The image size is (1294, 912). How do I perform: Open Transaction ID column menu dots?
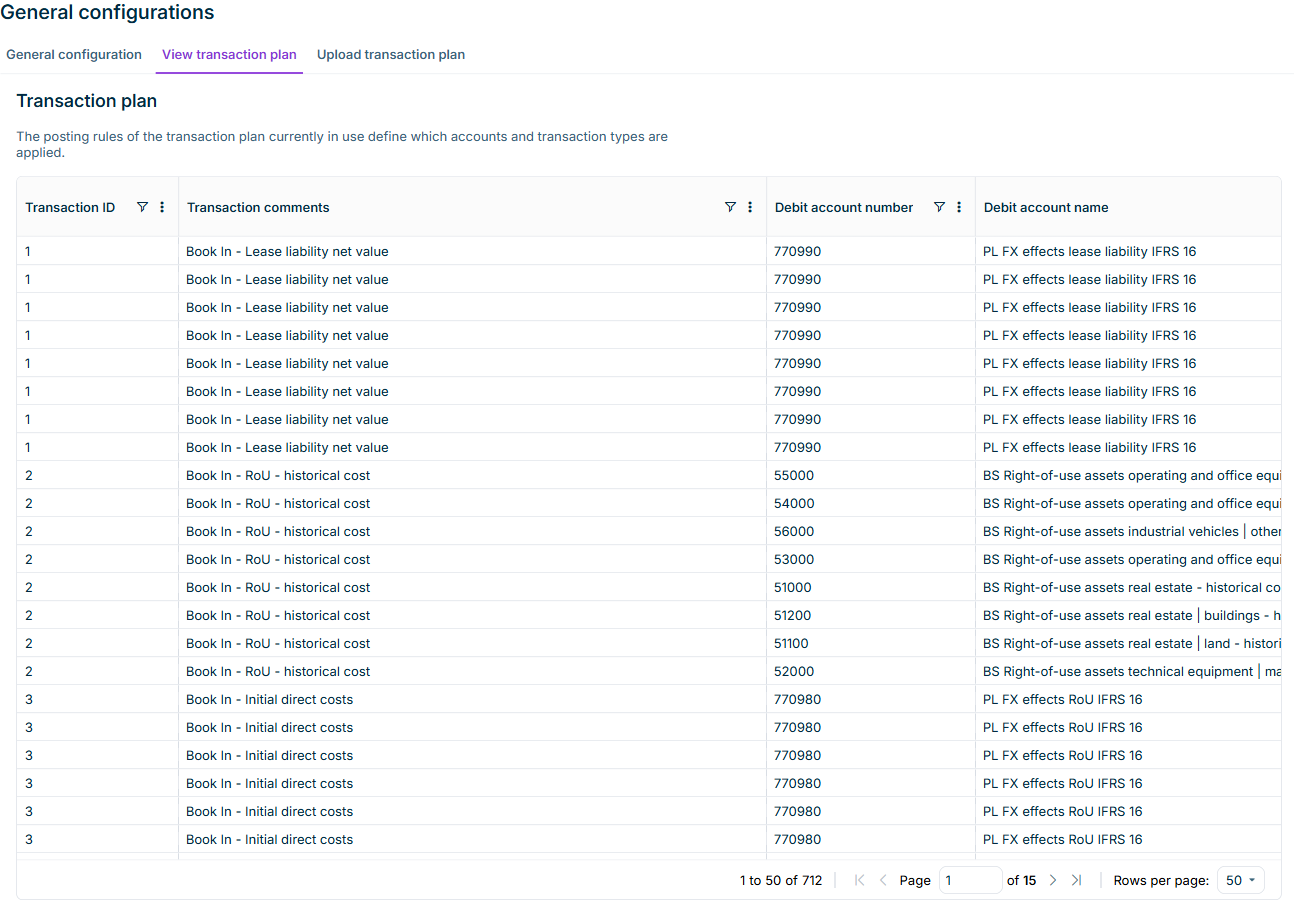[x=162, y=207]
